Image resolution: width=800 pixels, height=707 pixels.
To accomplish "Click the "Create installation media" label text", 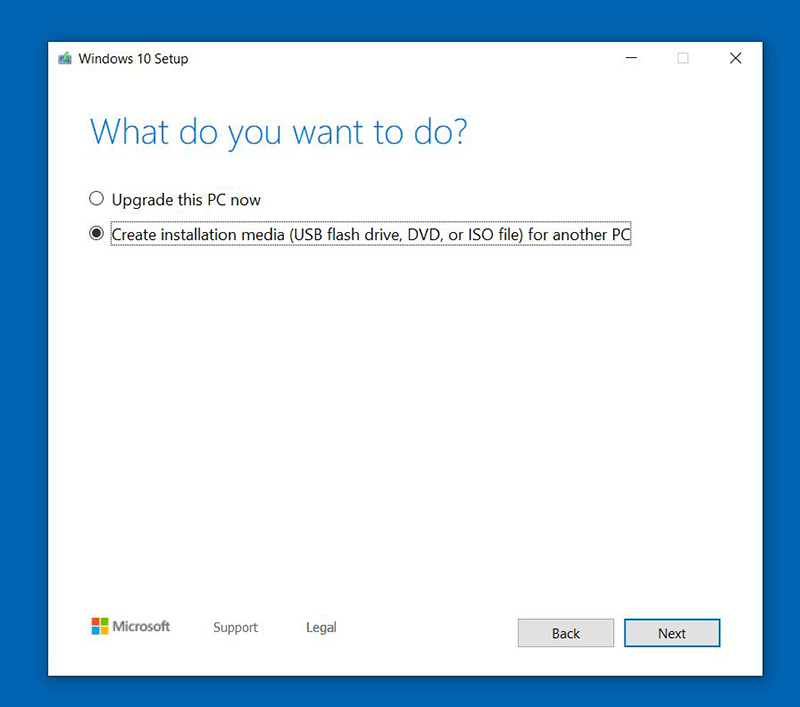I will 370,233.
